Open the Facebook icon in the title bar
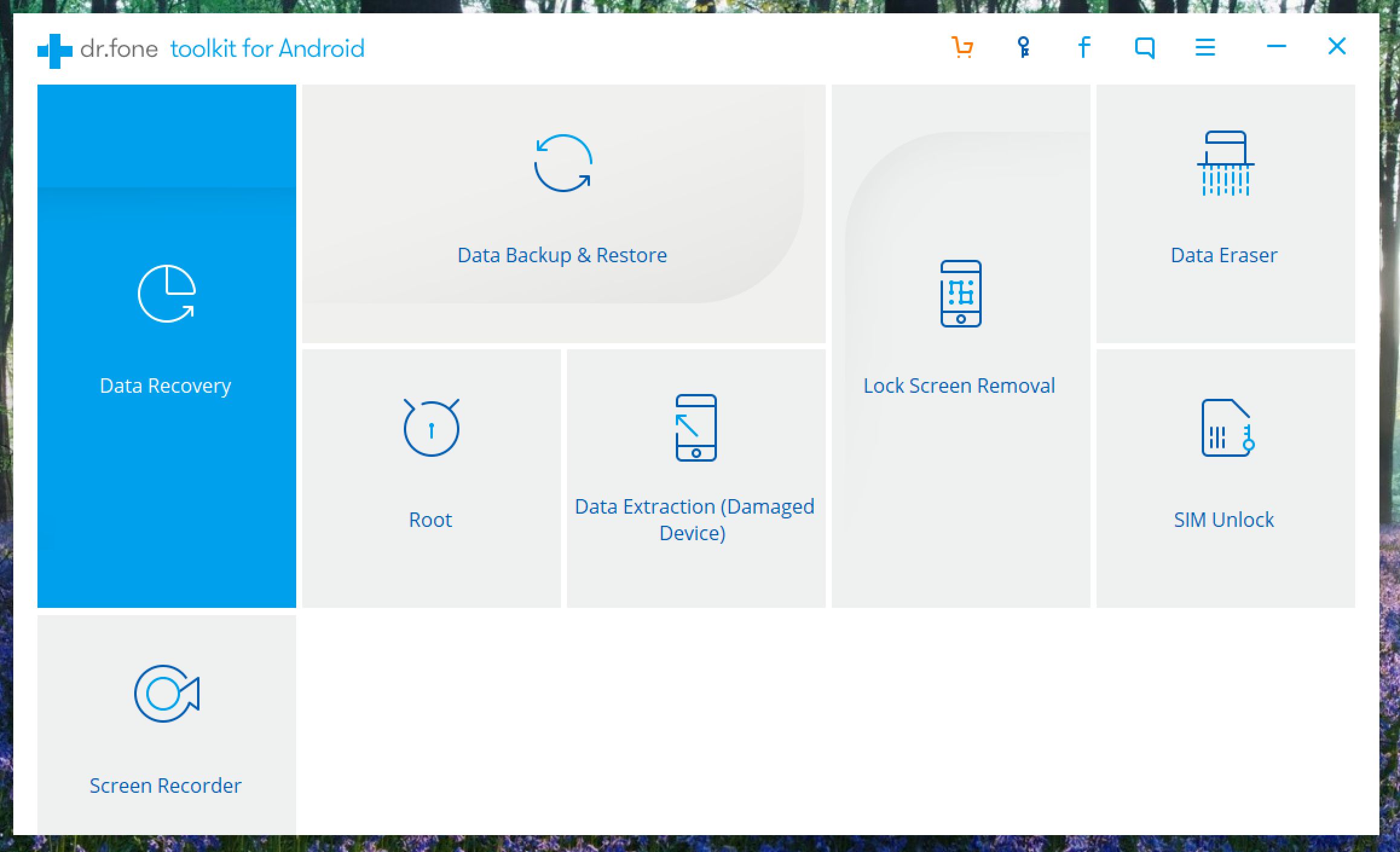Viewport: 1400px width, 852px height. tap(1084, 47)
